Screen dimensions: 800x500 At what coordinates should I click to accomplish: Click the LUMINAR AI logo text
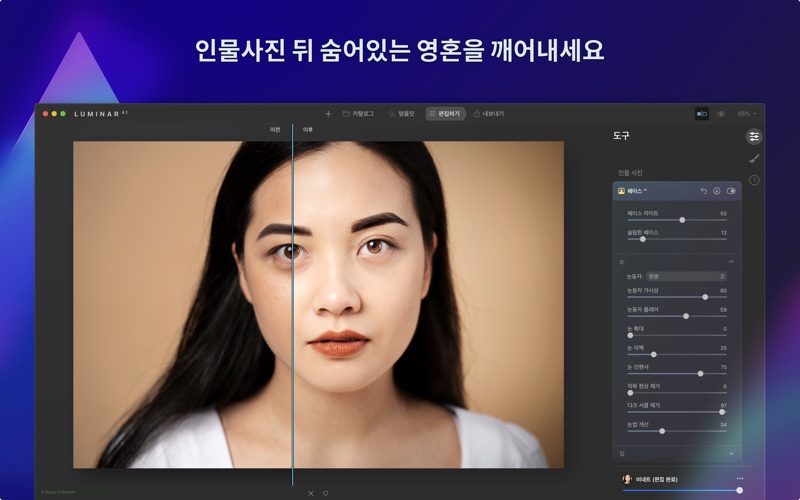coord(101,114)
